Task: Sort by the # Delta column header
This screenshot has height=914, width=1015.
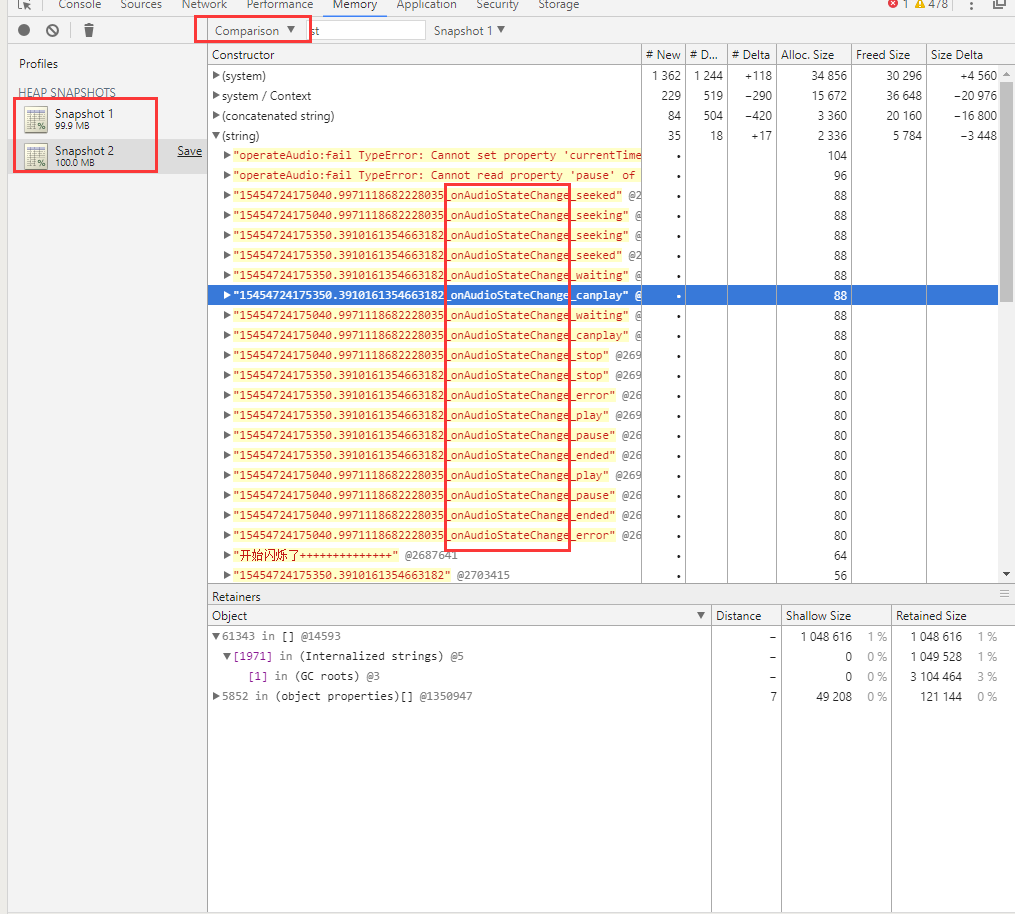Action: click(752, 55)
